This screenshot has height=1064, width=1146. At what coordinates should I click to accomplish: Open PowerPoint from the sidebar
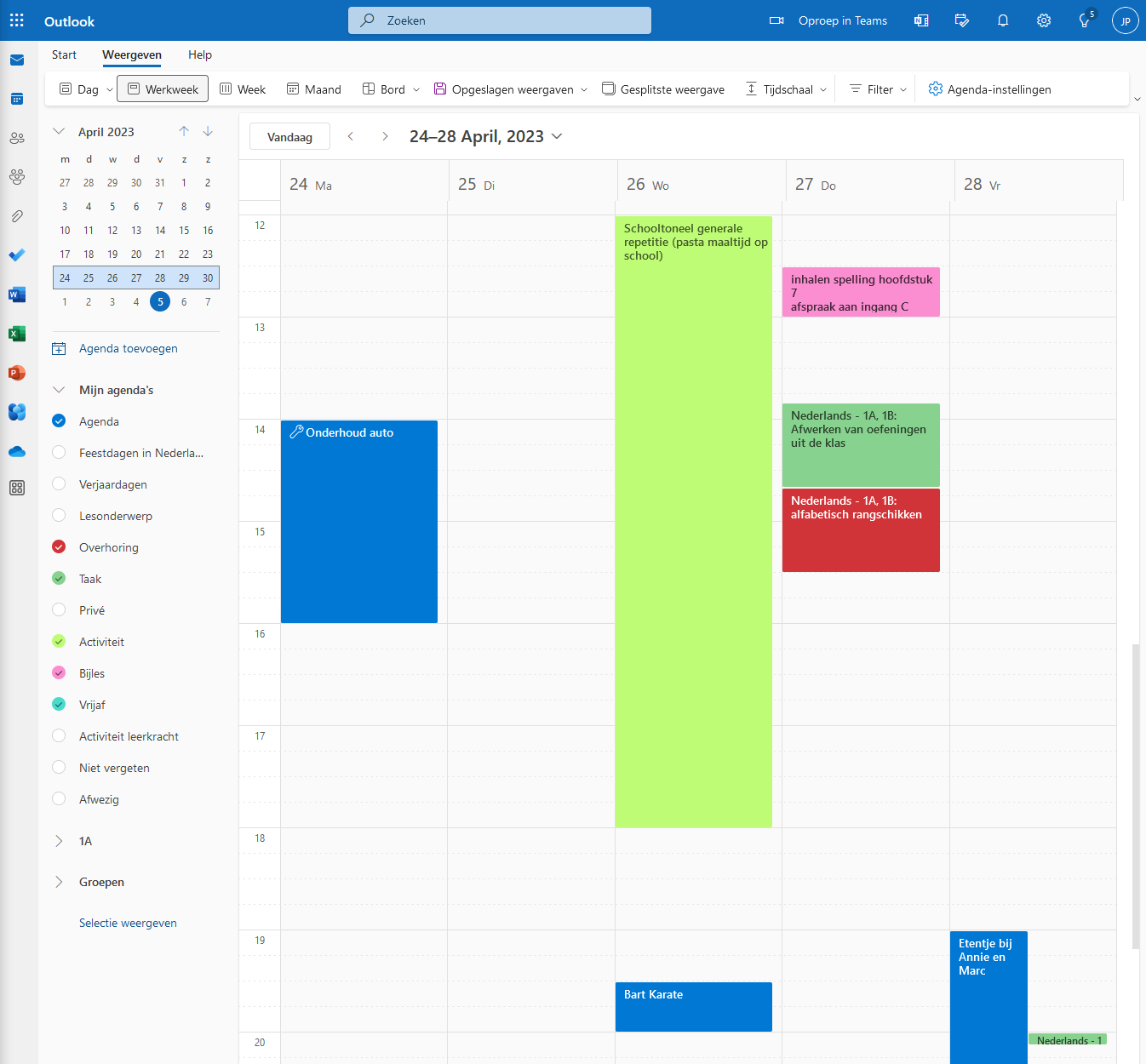[x=17, y=373]
